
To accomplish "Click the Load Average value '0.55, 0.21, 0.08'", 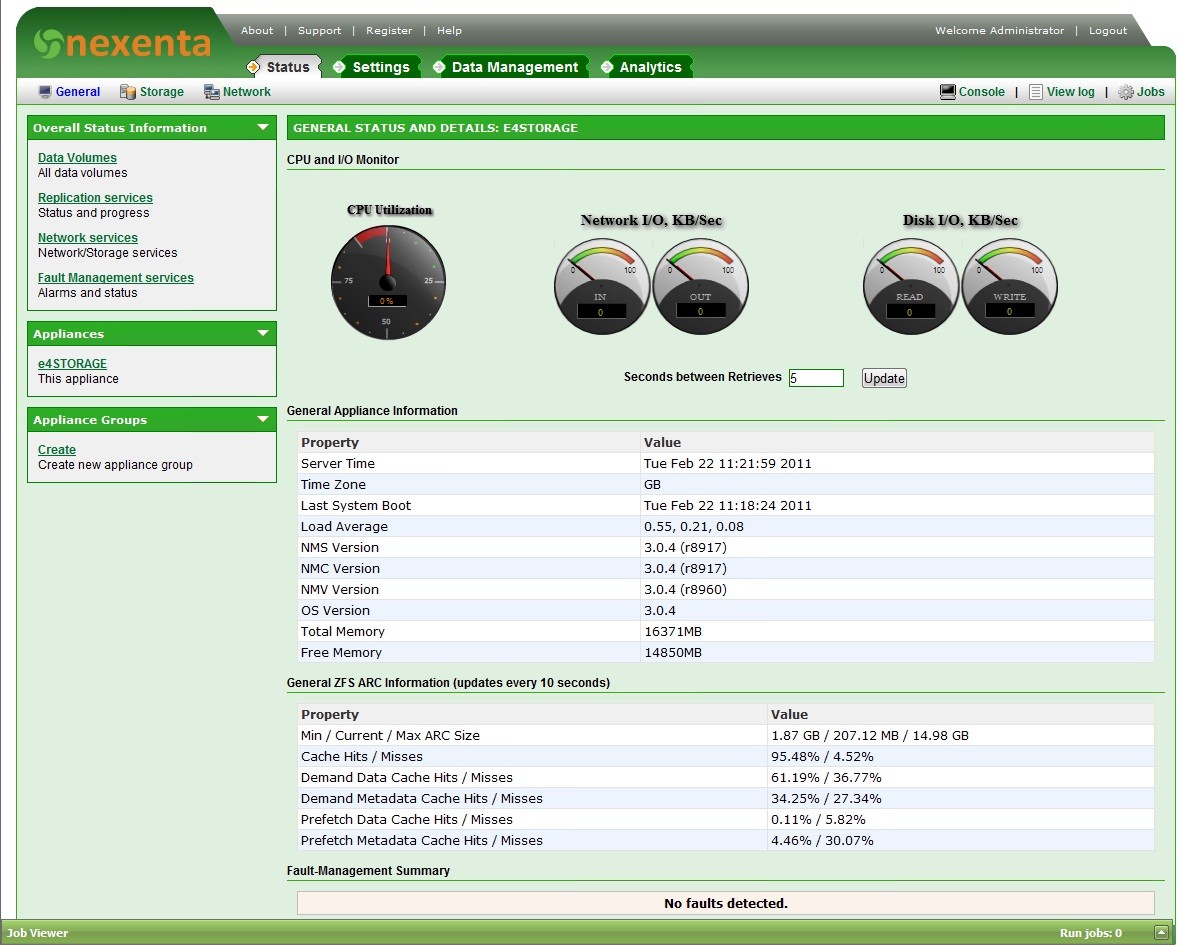I will [x=694, y=526].
